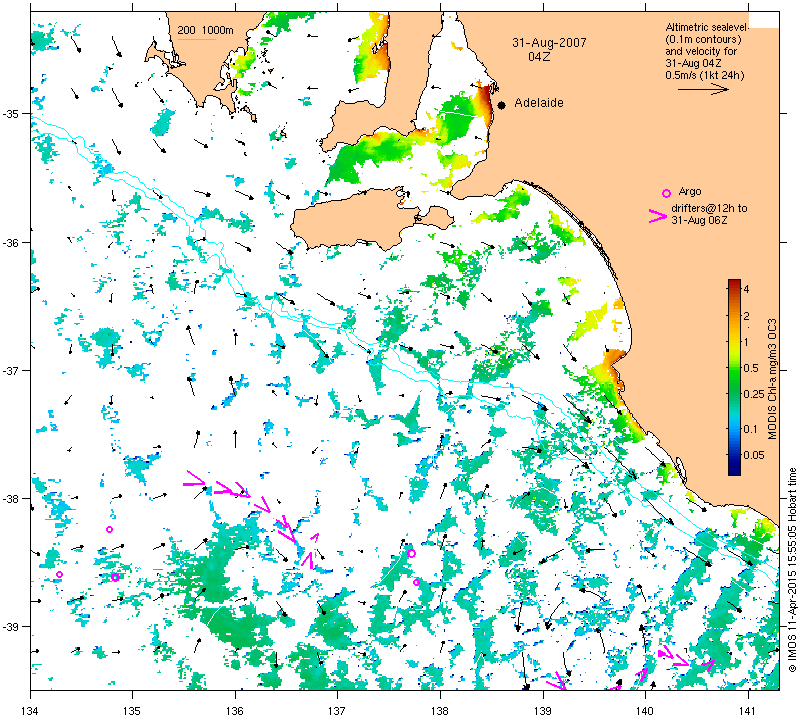Click the black Adelaide city marker dot
This screenshot has height=720, width=800.
[x=502, y=105]
